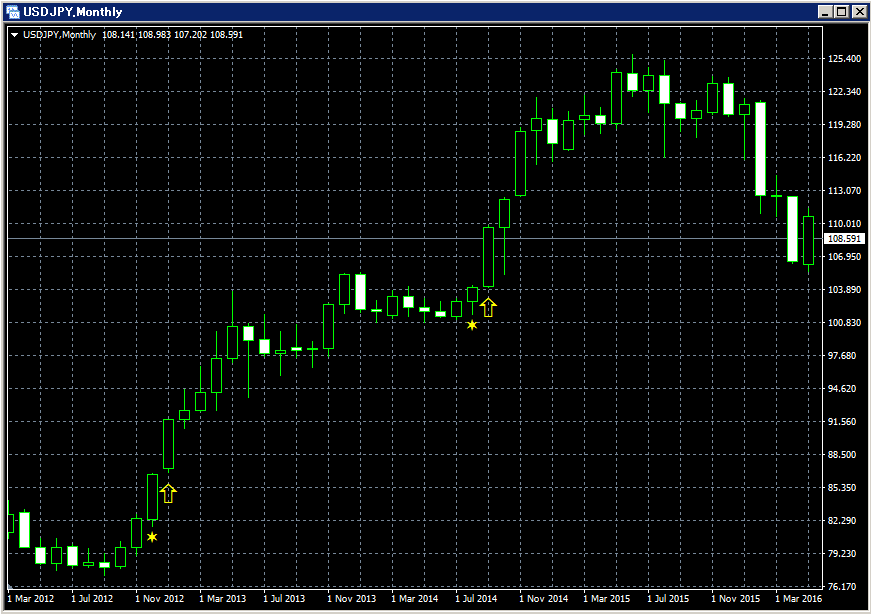Click the 88.500 price axis label
This screenshot has height=614, width=871.
tap(842, 455)
